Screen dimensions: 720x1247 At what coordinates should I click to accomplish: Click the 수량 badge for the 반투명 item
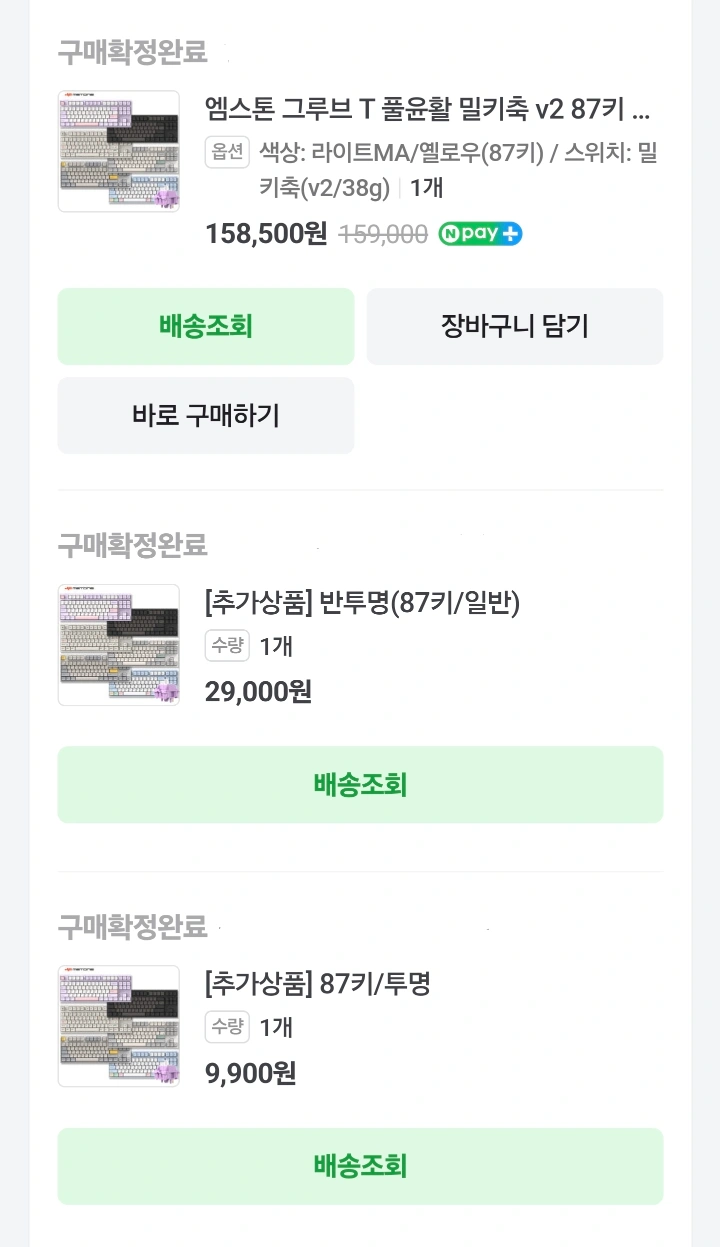pyautogui.click(x=227, y=646)
